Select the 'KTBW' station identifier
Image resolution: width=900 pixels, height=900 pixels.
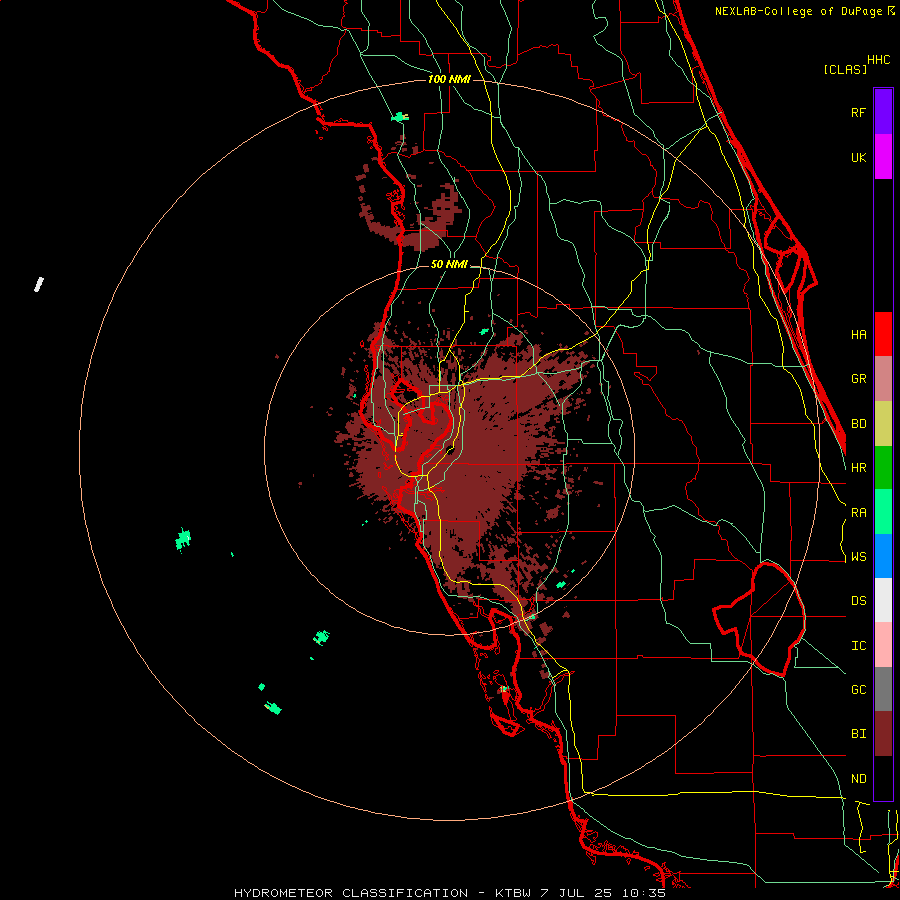click(x=513, y=893)
